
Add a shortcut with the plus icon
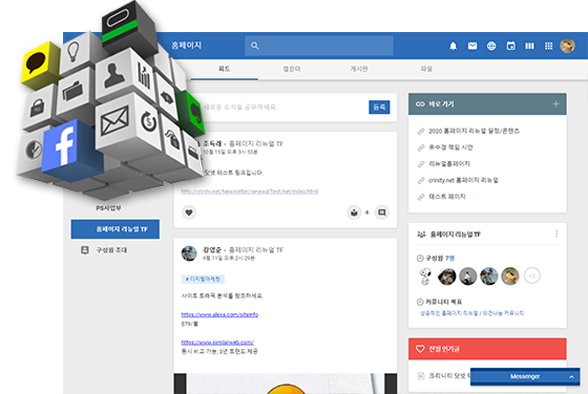pyautogui.click(x=556, y=104)
